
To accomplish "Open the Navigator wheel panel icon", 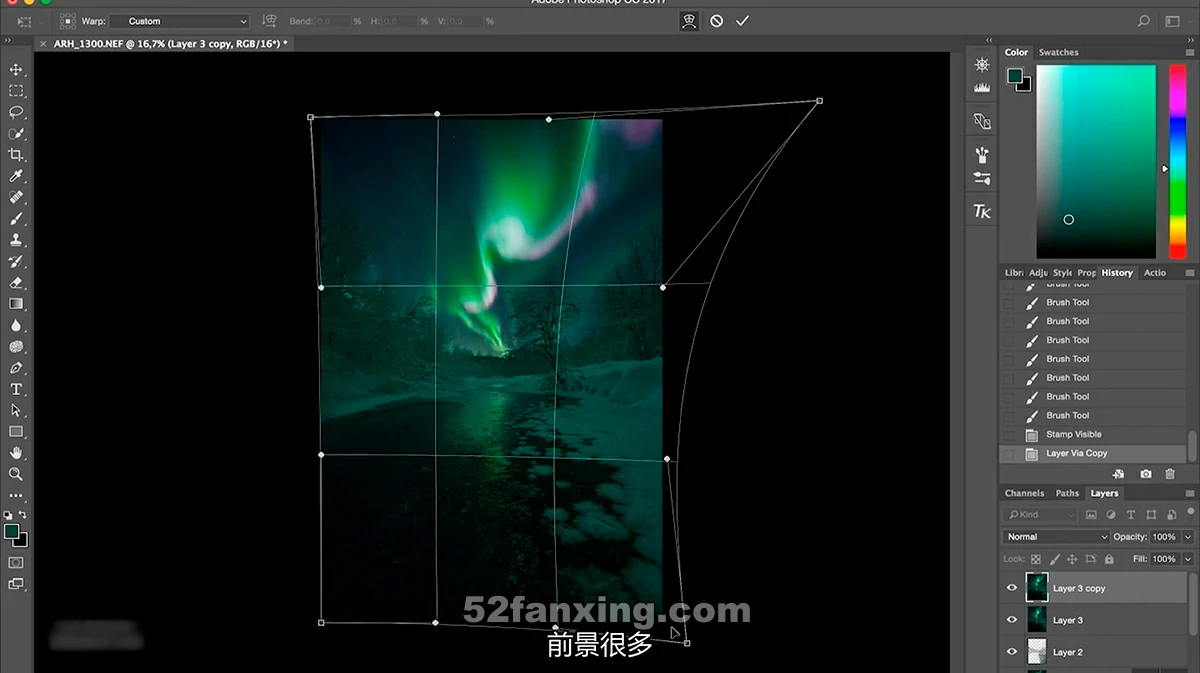I will 982,64.
